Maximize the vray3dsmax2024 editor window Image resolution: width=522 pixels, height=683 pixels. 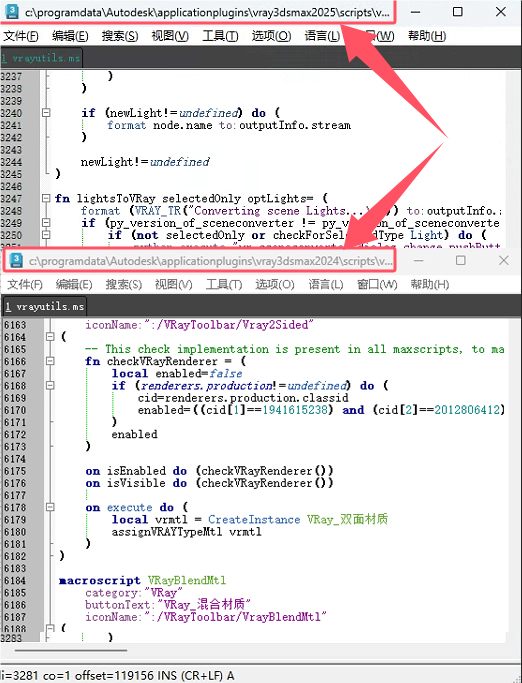pyautogui.click(x=461, y=260)
